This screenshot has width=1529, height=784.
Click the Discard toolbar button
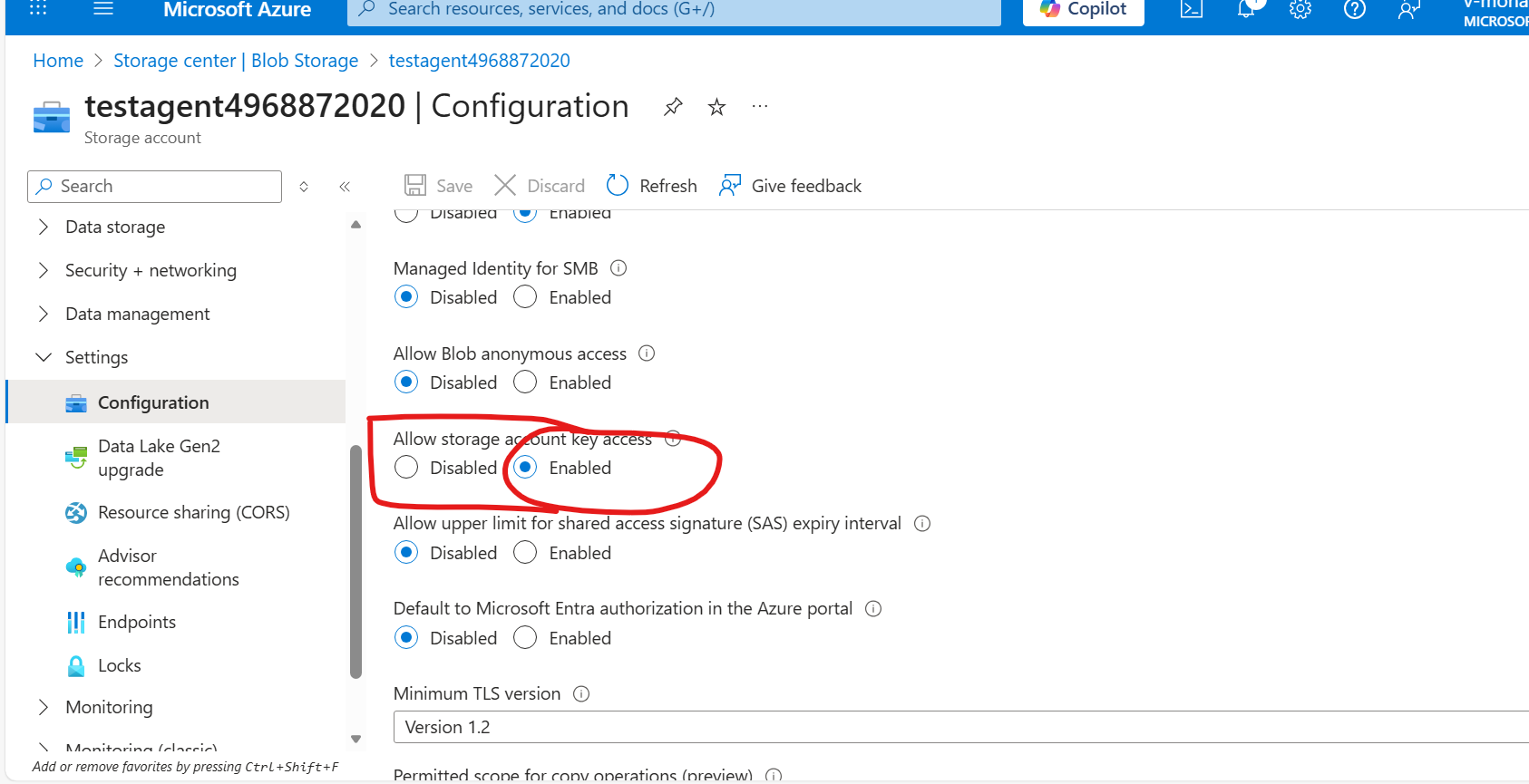coord(540,186)
